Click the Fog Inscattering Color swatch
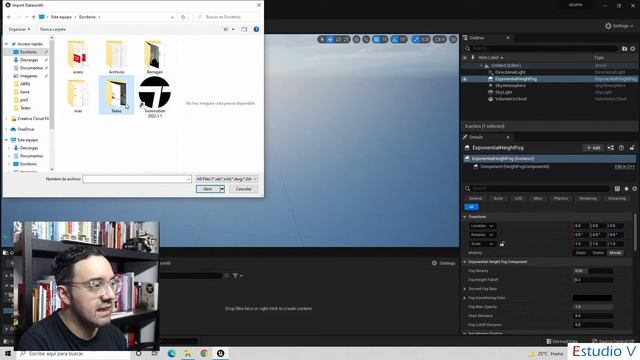The width and height of the screenshot is (640, 360). (593, 298)
